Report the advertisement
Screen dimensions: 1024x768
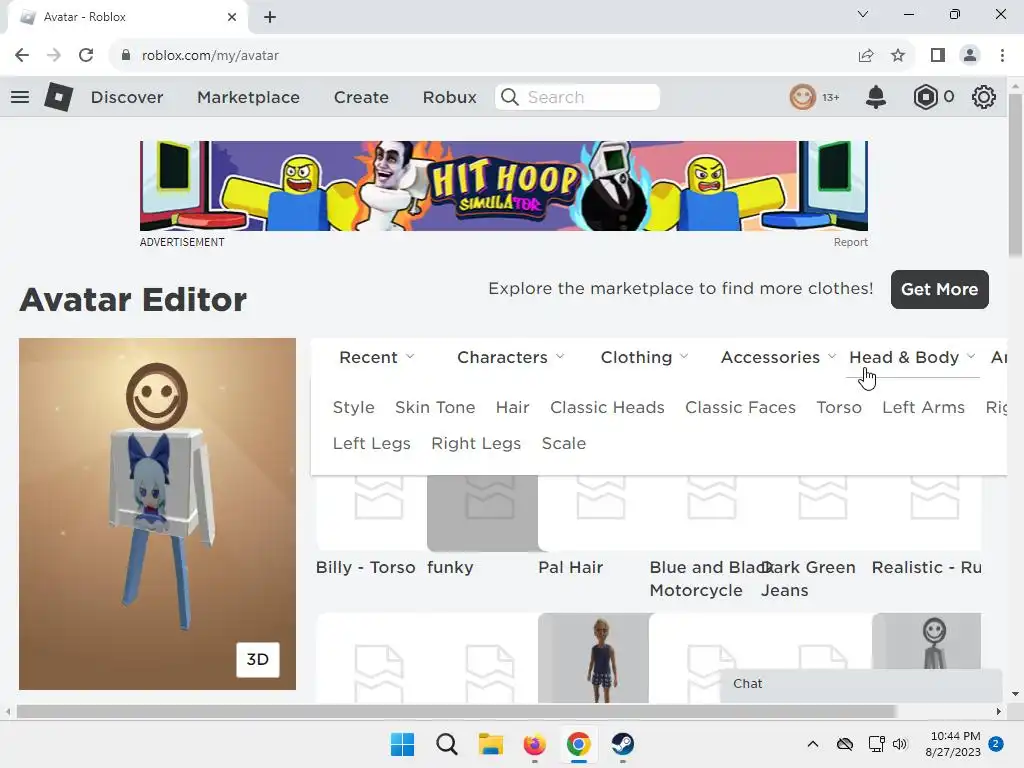coord(850,242)
